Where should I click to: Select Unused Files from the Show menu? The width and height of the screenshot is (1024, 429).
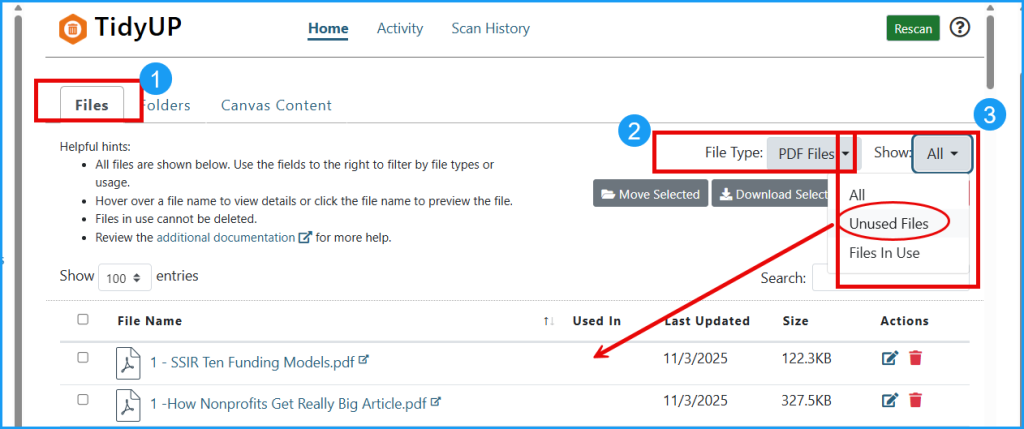coord(888,224)
